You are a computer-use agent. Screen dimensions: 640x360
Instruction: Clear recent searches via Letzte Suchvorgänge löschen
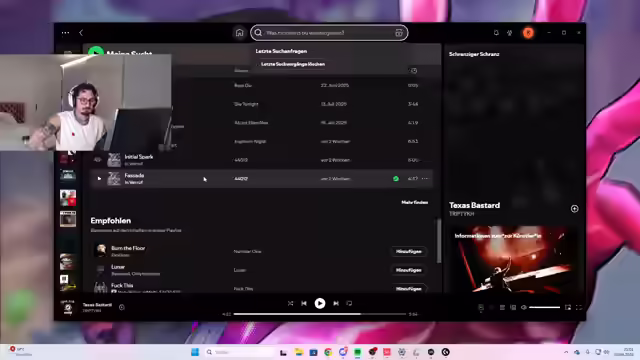(293, 64)
